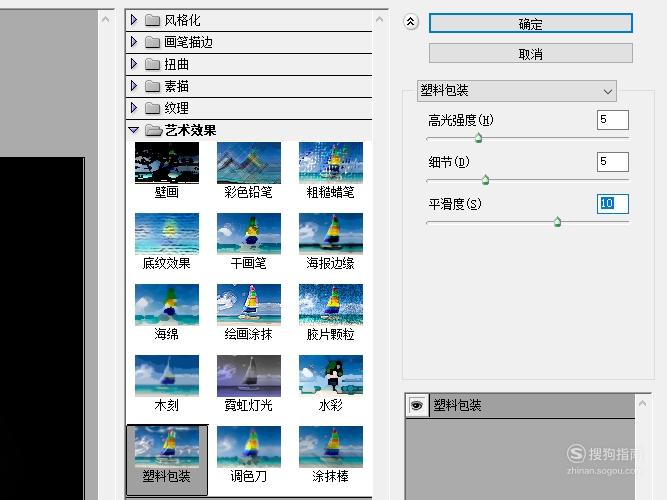Image resolution: width=667 pixels, height=500 pixels.
Task: Collapse the filter gallery with double-chevron button
Action: tap(410, 22)
